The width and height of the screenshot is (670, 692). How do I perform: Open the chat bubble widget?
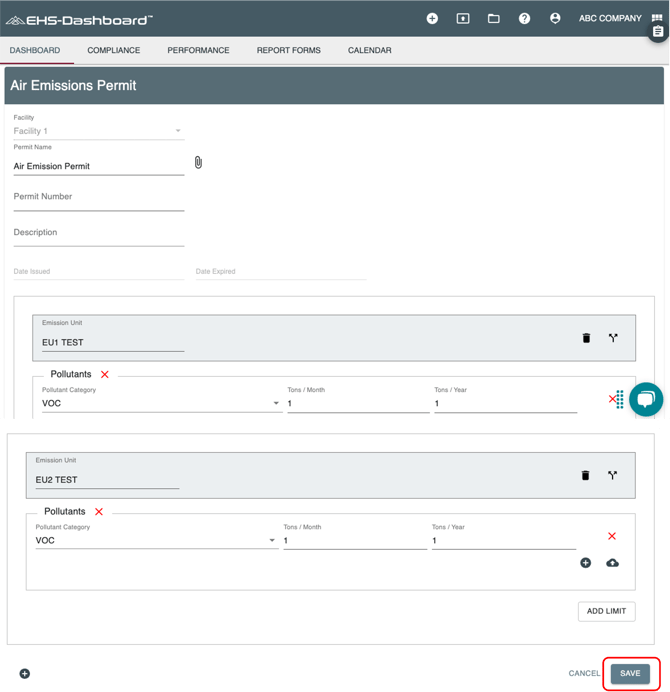tap(645, 399)
